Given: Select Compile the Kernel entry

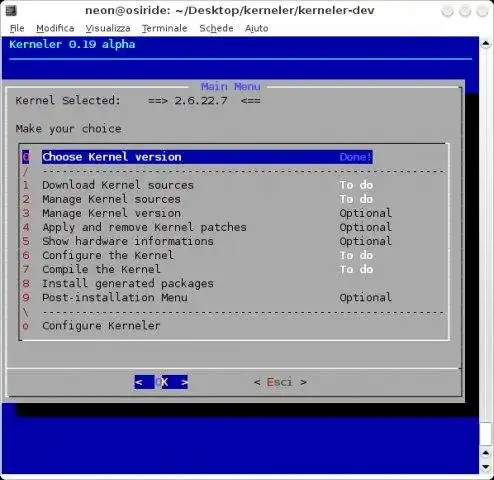Looking at the screenshot, I should pos(101,269).
